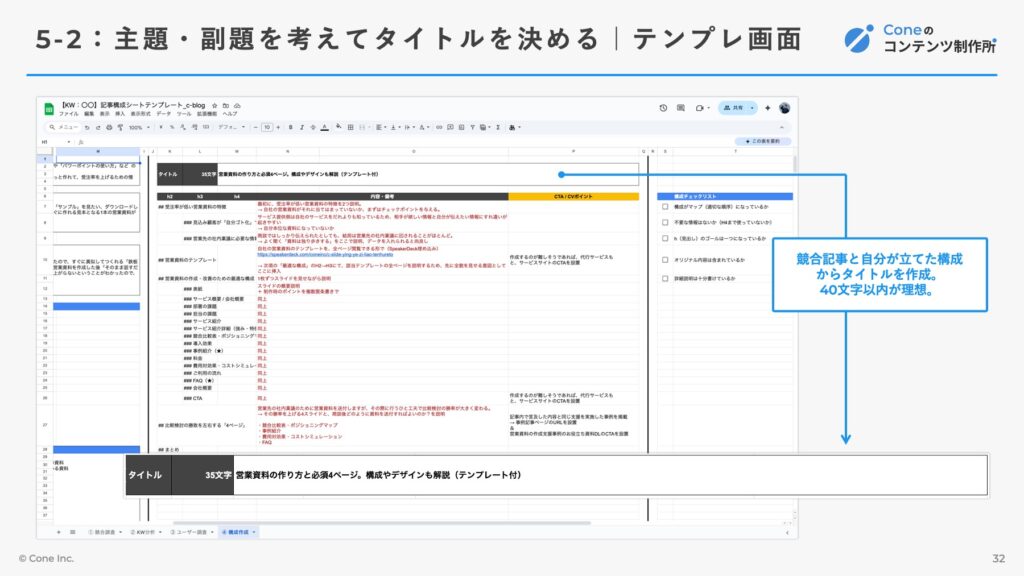Click the horizontal scrollbar of the sheet
Viewport: 1024px width, 576px height.
tap(382, 522)
